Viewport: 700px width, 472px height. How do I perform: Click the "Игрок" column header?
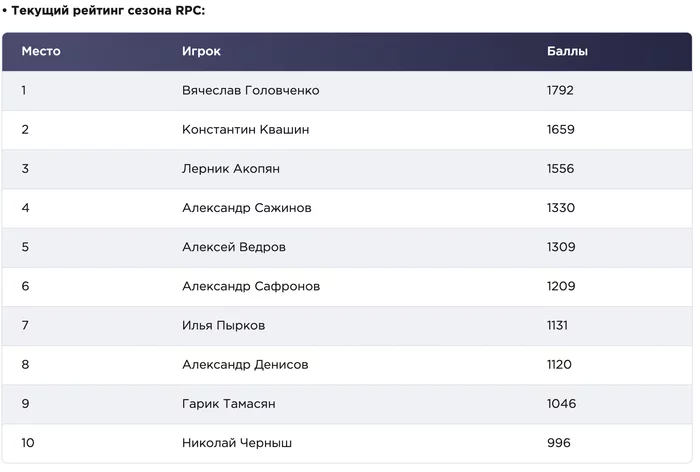coord(201,52)
